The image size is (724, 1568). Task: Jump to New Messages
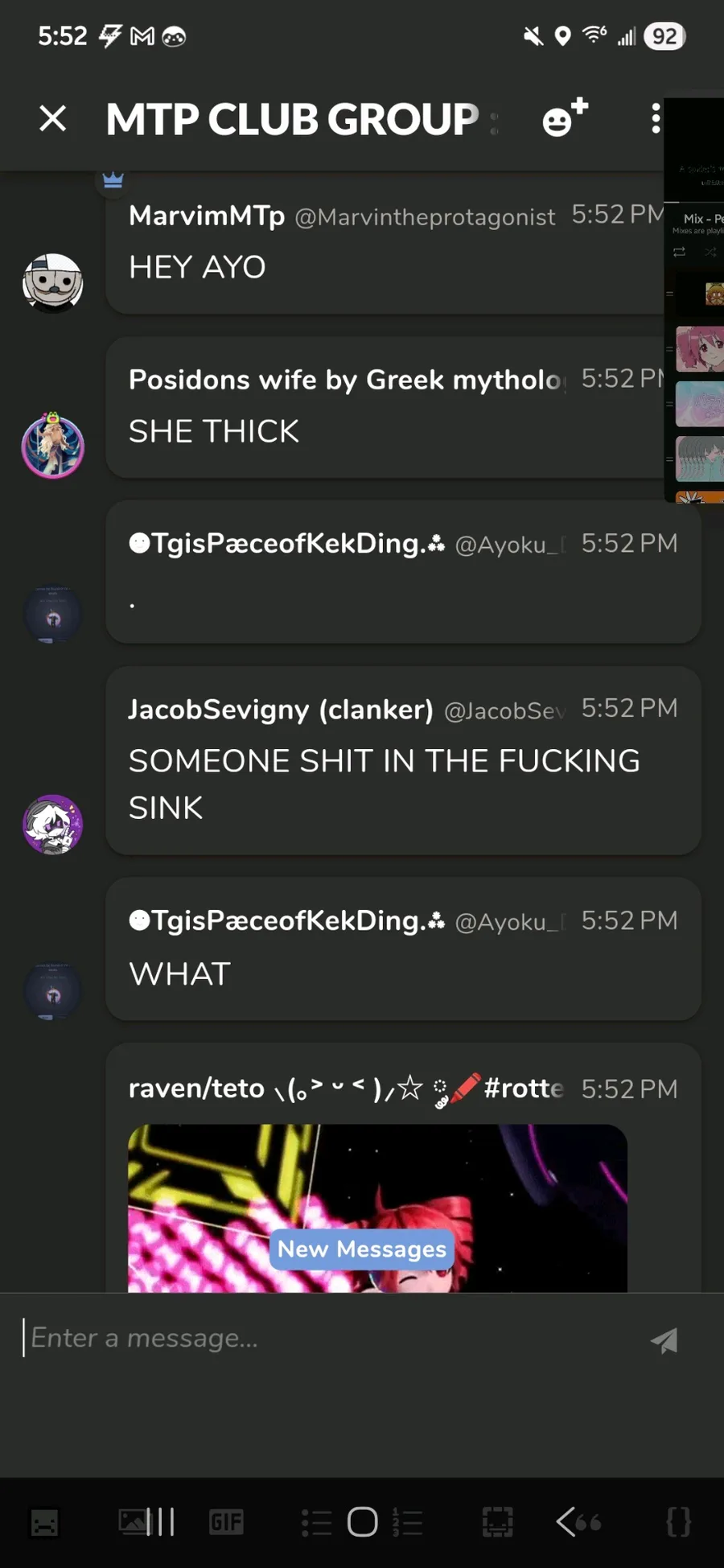pos(362,1249)
